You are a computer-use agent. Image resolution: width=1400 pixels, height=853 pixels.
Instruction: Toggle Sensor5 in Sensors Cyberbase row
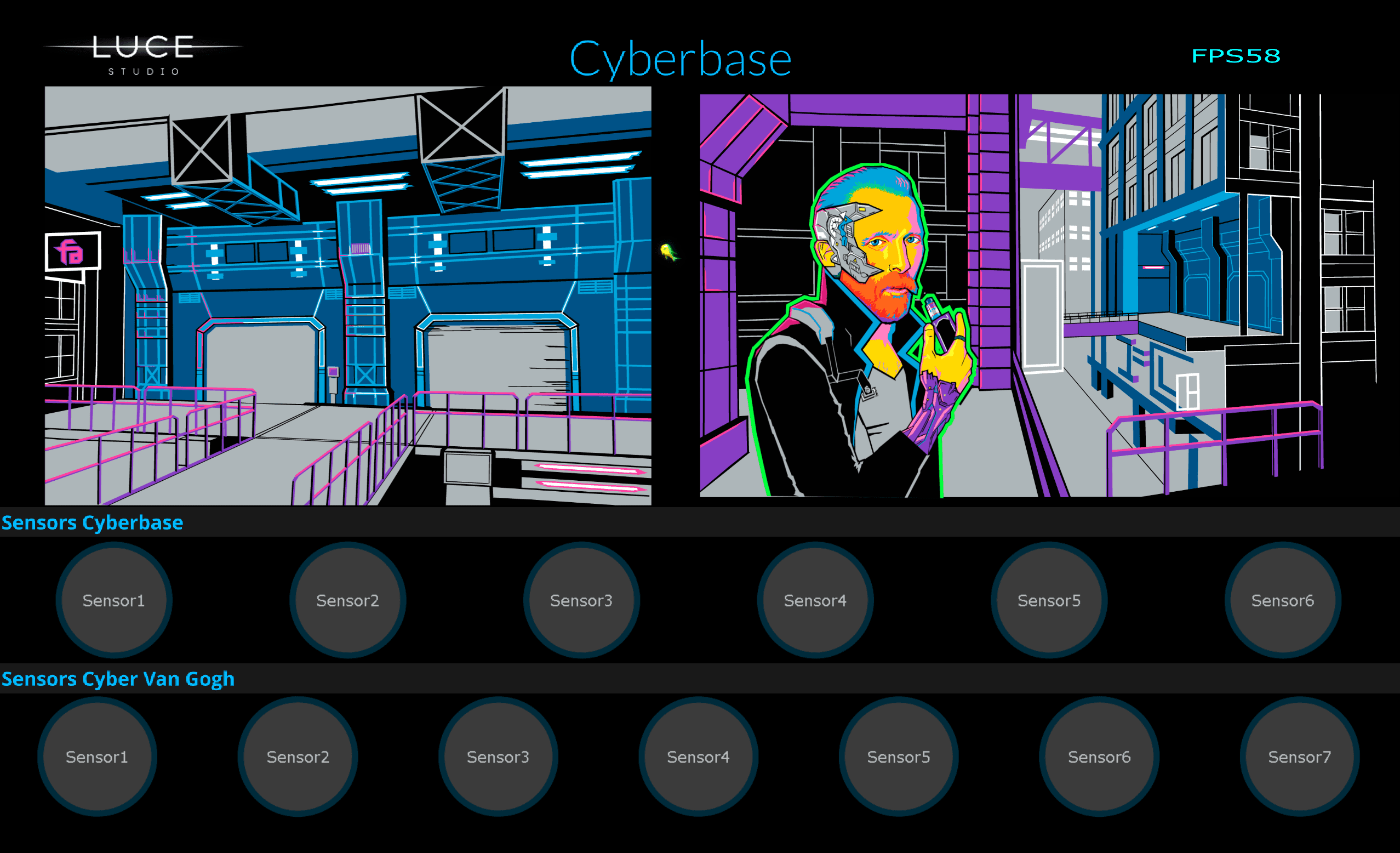(1049, 600)
